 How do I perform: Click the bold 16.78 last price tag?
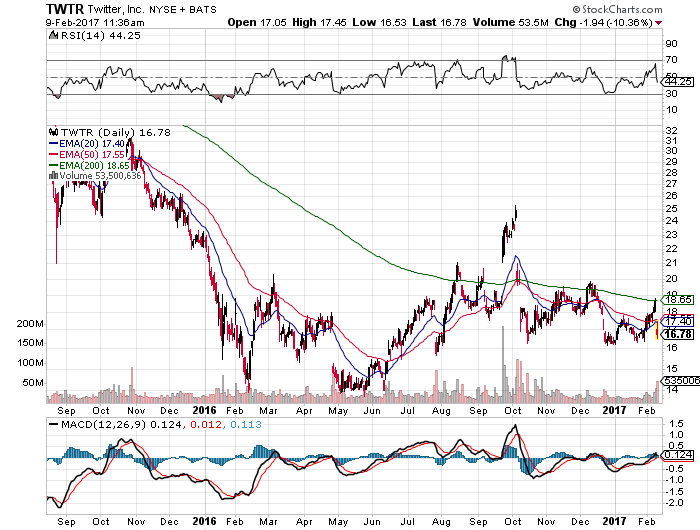pyautogui.click(x=679, y=334)
